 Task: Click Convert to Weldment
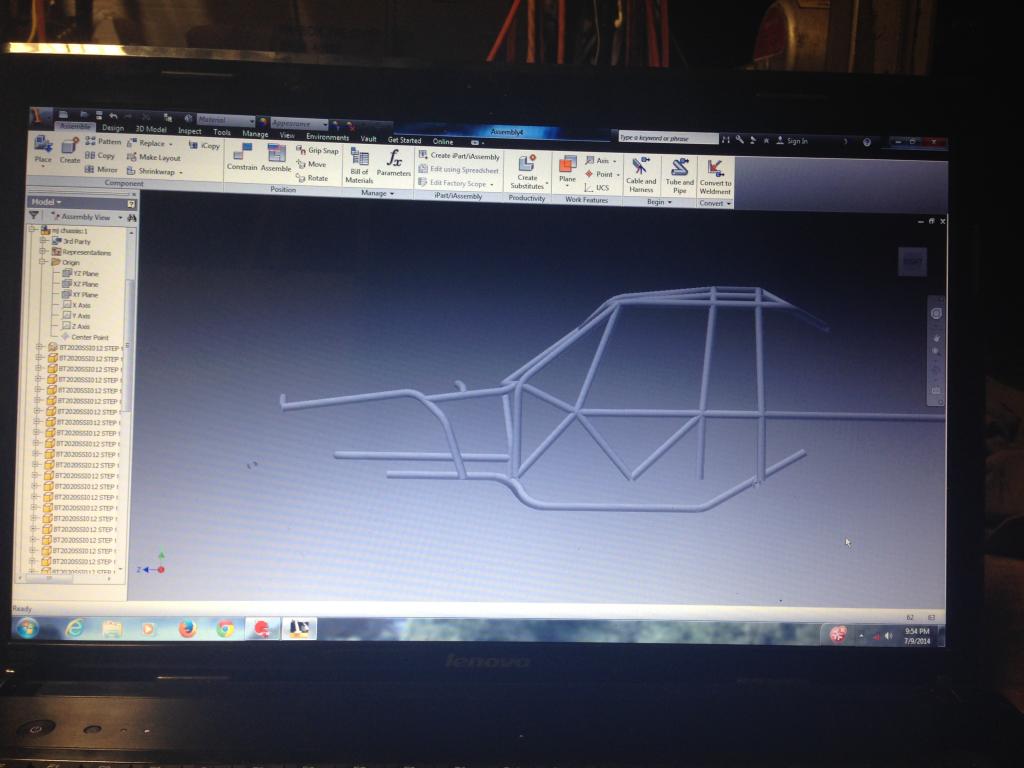pos(715,177)
